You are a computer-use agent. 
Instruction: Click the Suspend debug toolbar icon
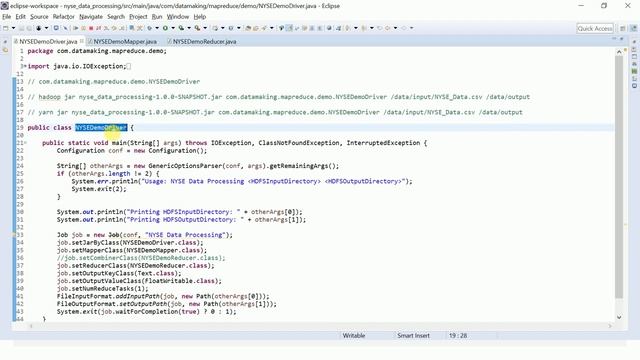pos(83,28)
